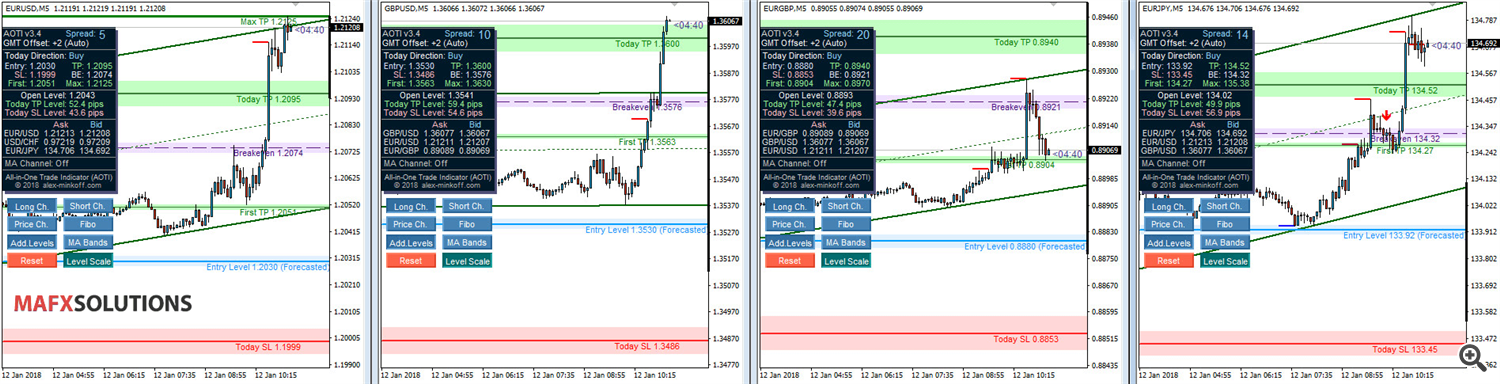1500x384 pixels.
Task: Click the 'Today TP 0.8940' label
Action: tap(1025, 42)
